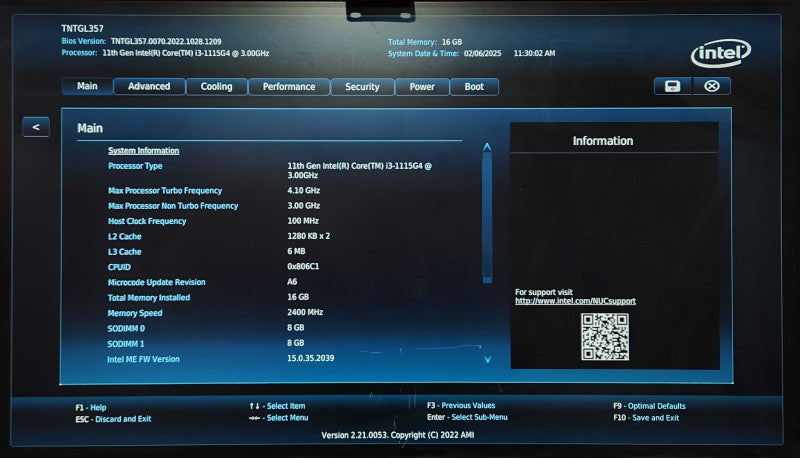The height and width of the screenshot is (458, 800).
Task: Click the 100 MHz value
Action: tap(303, 221)
